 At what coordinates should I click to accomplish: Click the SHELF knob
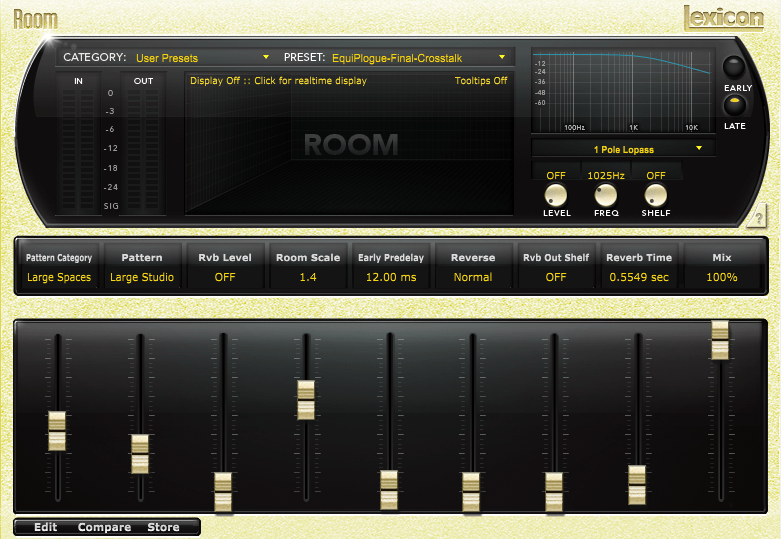click(655, 195)
